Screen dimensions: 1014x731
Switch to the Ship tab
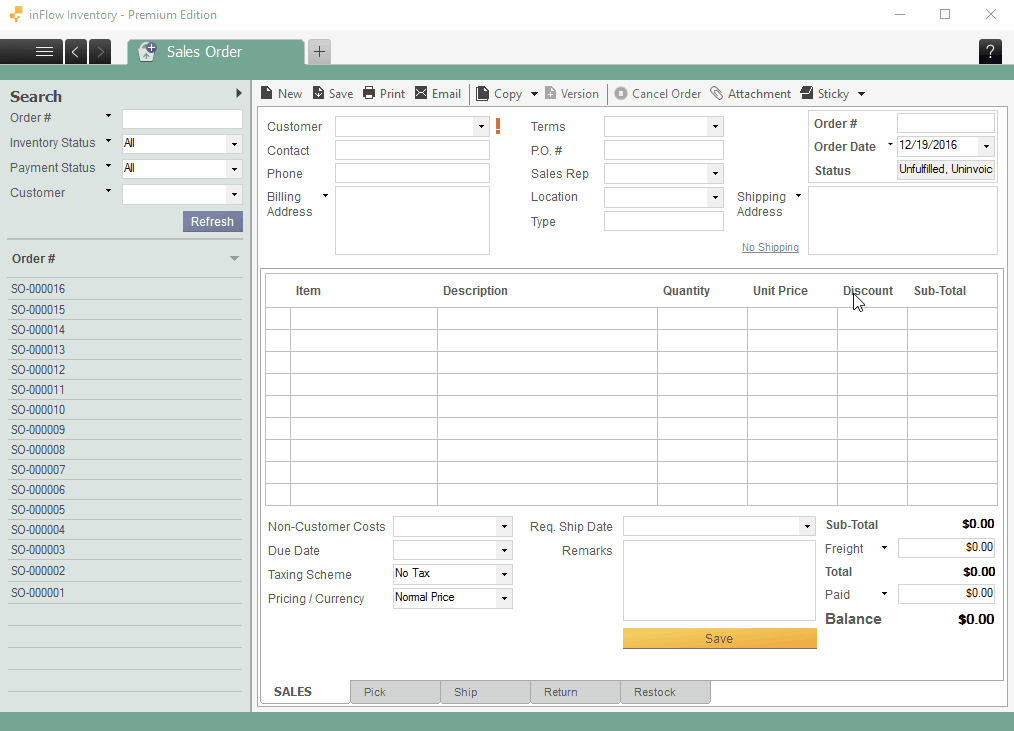(x=485, y=692)
